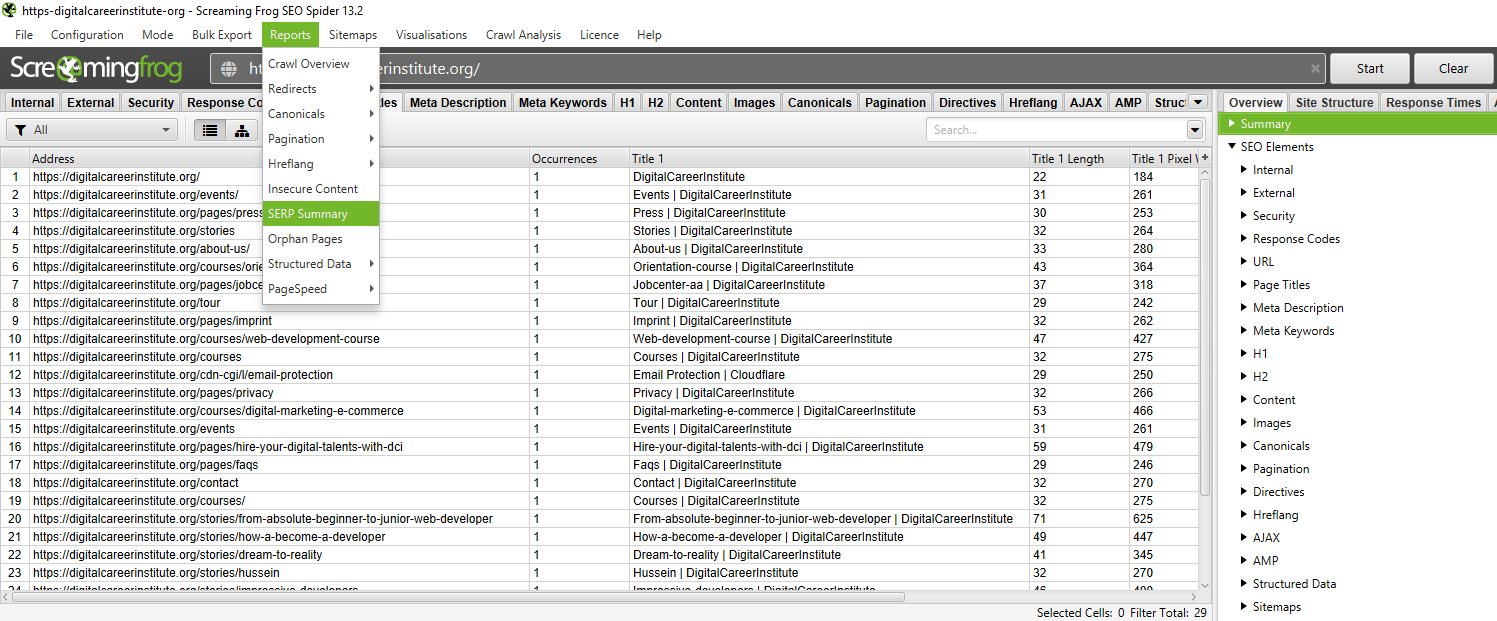Viewport: 1497px width, 621px height.
Task: Switch to the H1 tab
Action: [x=627, y=102]
